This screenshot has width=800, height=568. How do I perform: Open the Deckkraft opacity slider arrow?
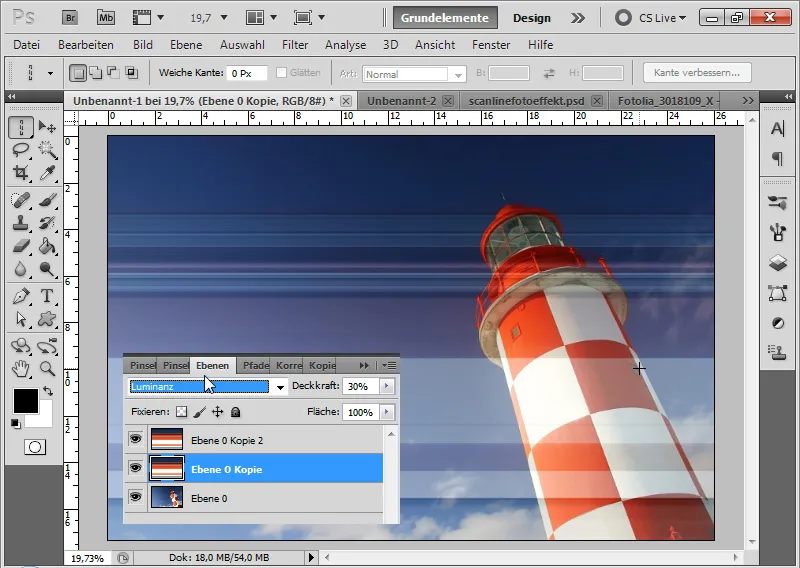pos(387,386)
